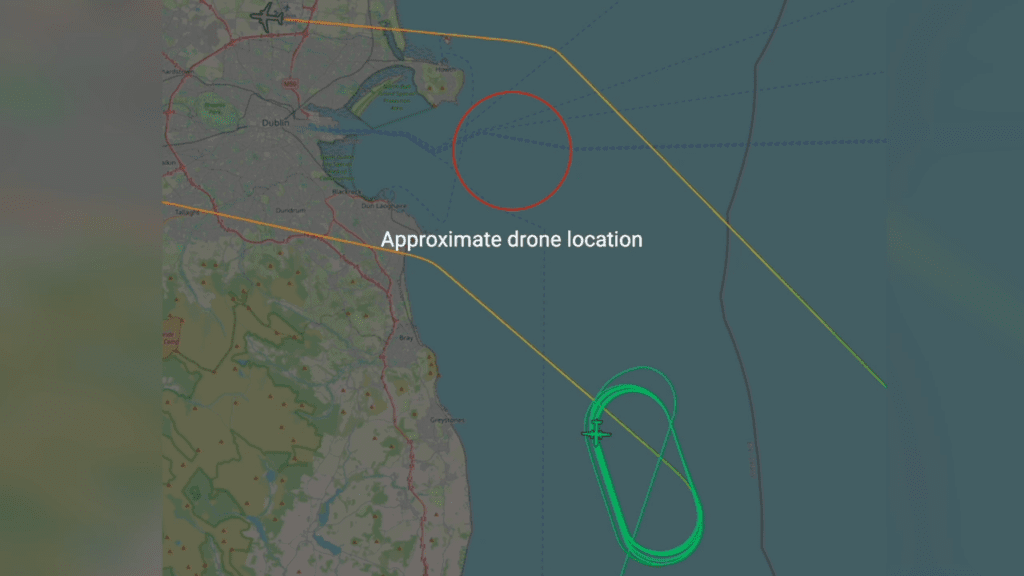
Task: Click the Approximate drone location caption
Action: [511, 240]
